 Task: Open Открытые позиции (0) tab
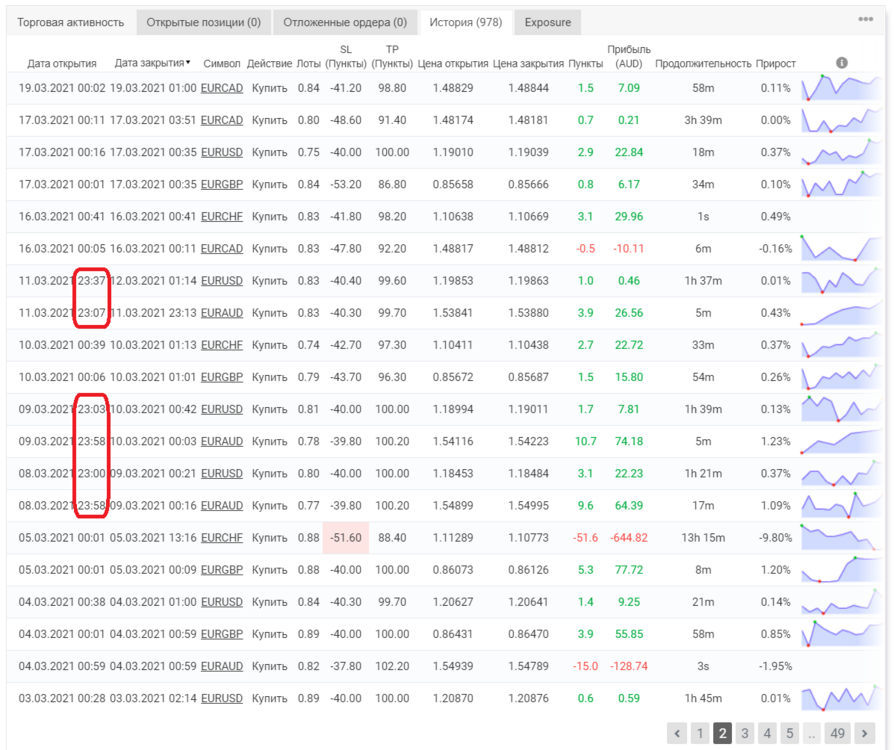coord(204,22)
